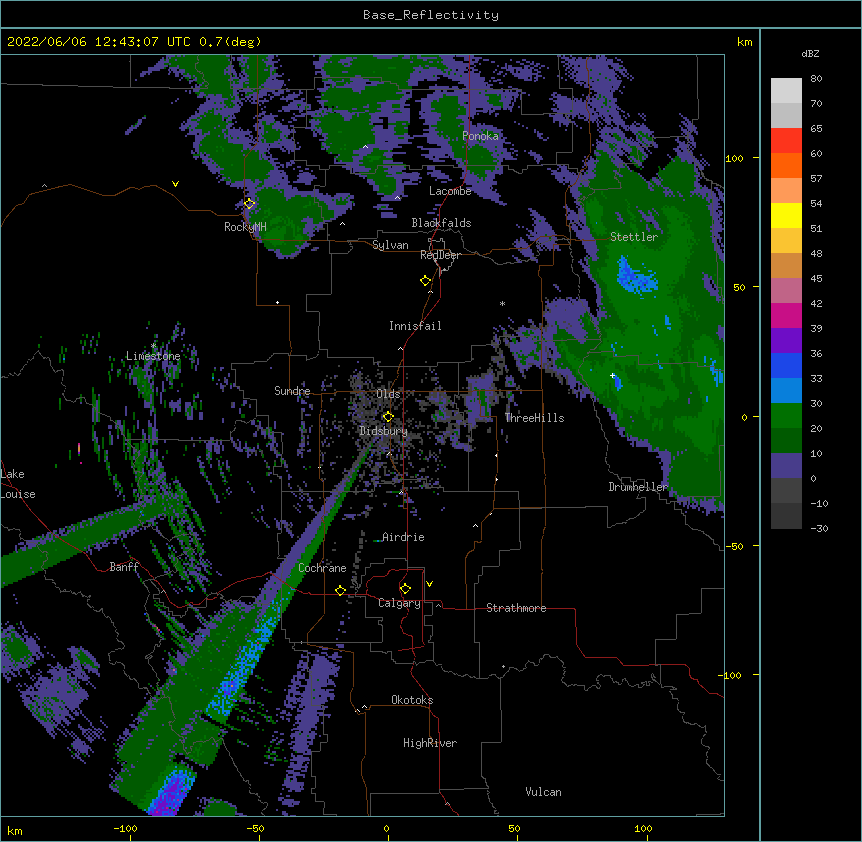The width and height of the screenshot is (862, 842).
Task: Click the 0 tick on the horizontal axis
Action: point(386,828)
